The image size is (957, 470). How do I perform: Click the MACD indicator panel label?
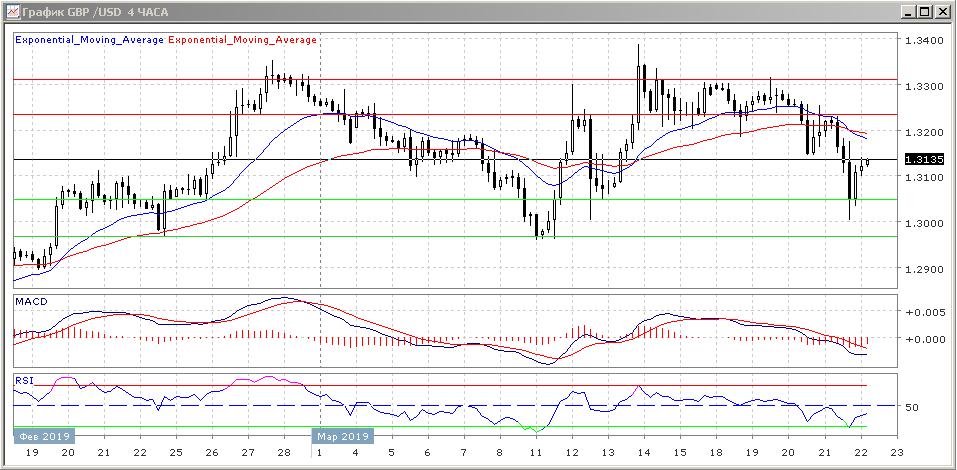[31, 301]
